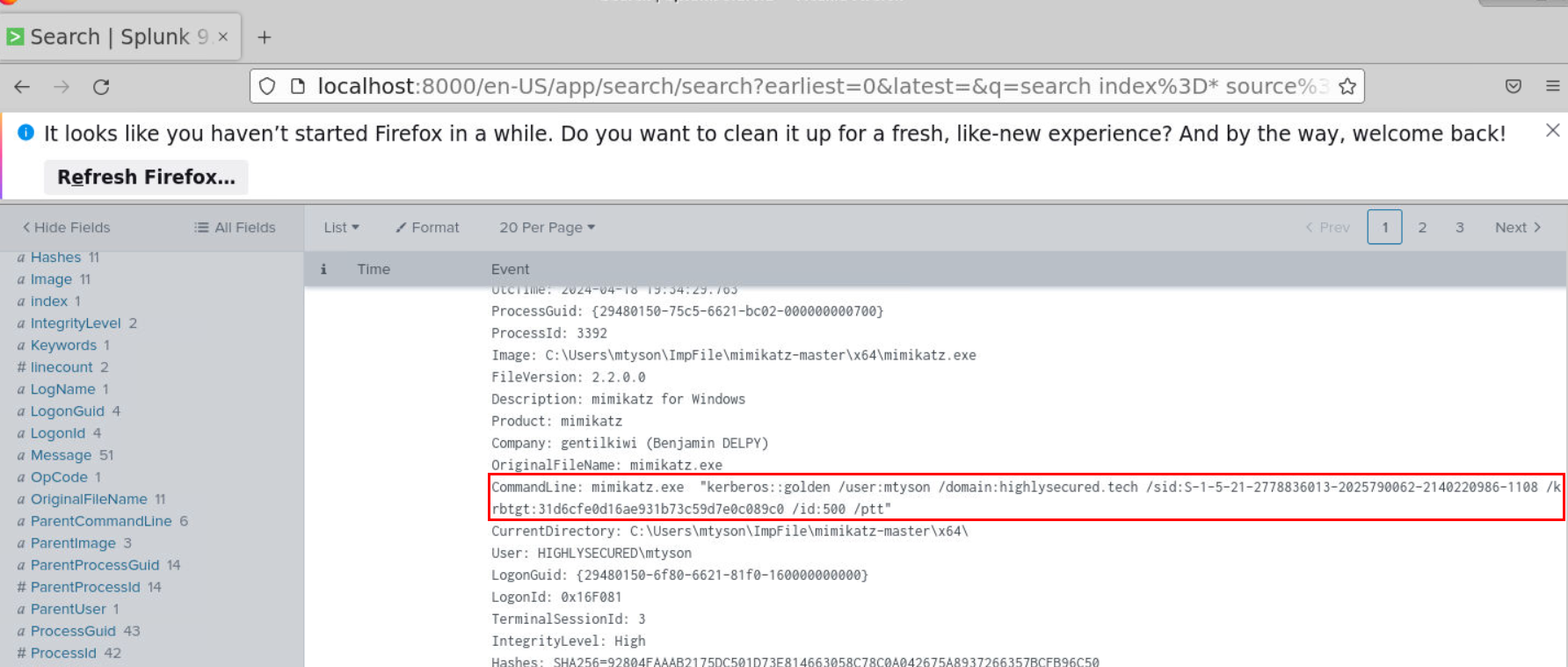Click the Event column header
Image resolution: width=1568 pixels, height=667 pixels.
510,269
